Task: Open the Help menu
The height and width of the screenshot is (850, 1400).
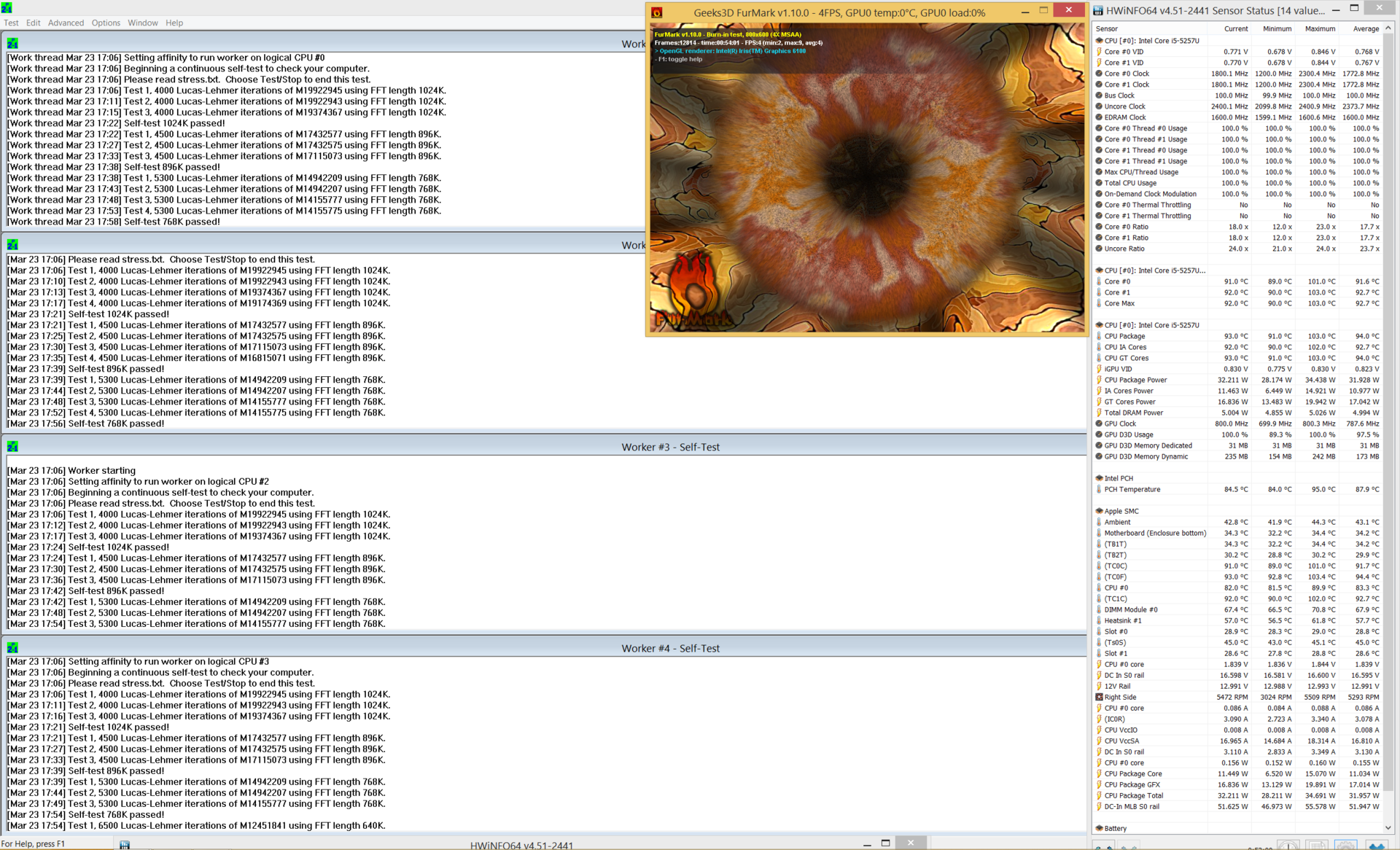Action: click(174, 23)
